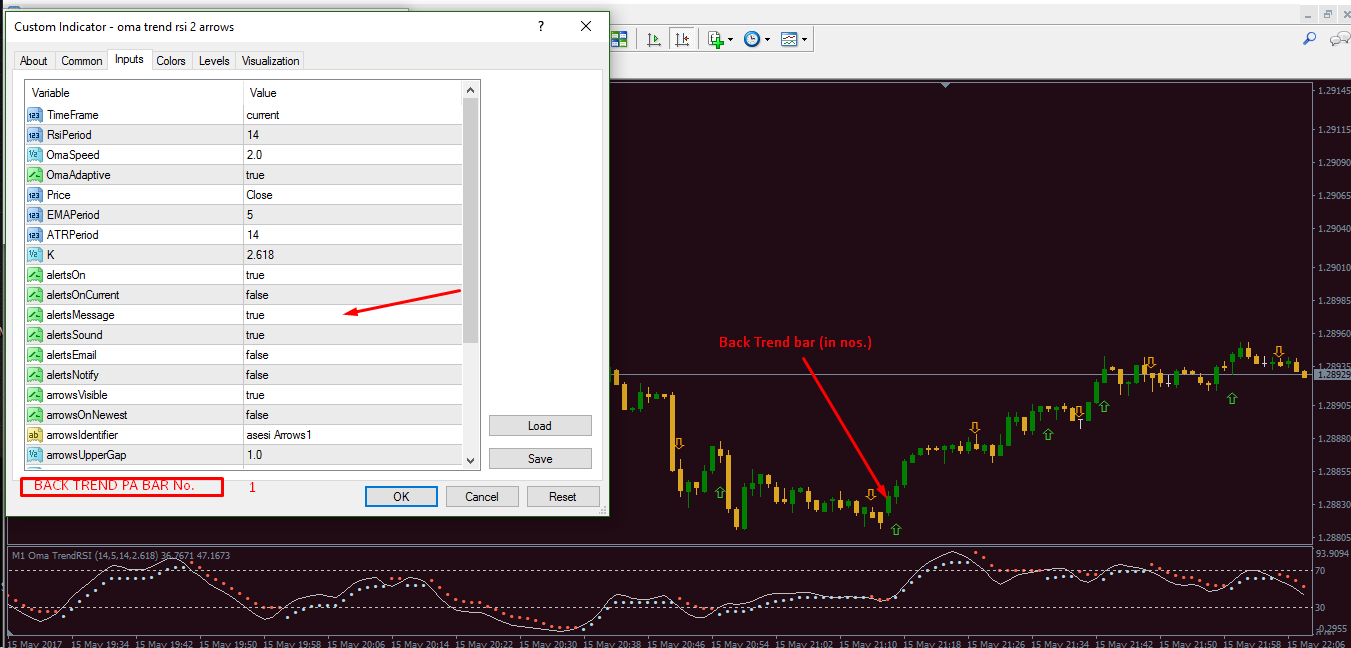Click the inputs list scroll-up arrow

point(471,90)
